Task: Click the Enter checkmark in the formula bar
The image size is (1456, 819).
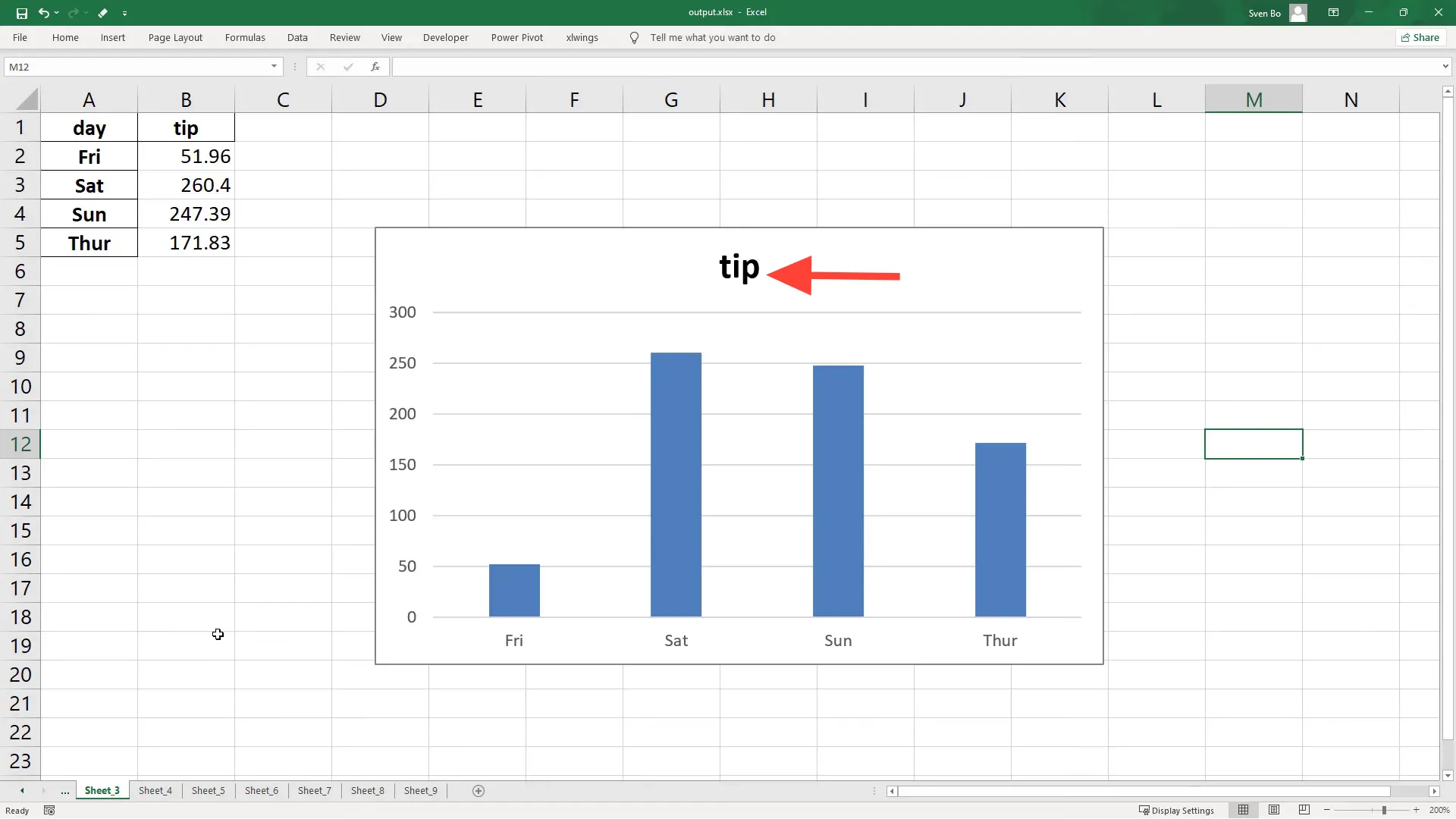Action: (348, 67)
